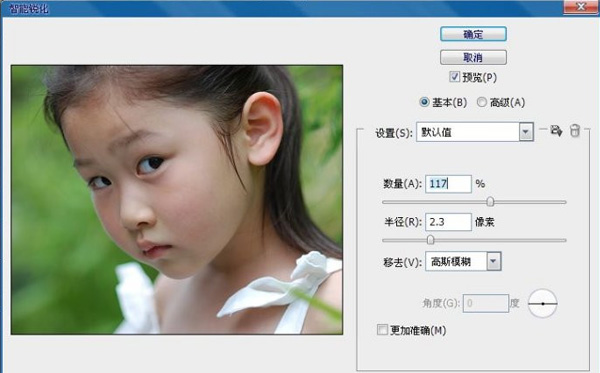The image size is (600, 373).
Task: Click the trash icon to delete settings
Action: pyautogui.click(x=575, y=130)
